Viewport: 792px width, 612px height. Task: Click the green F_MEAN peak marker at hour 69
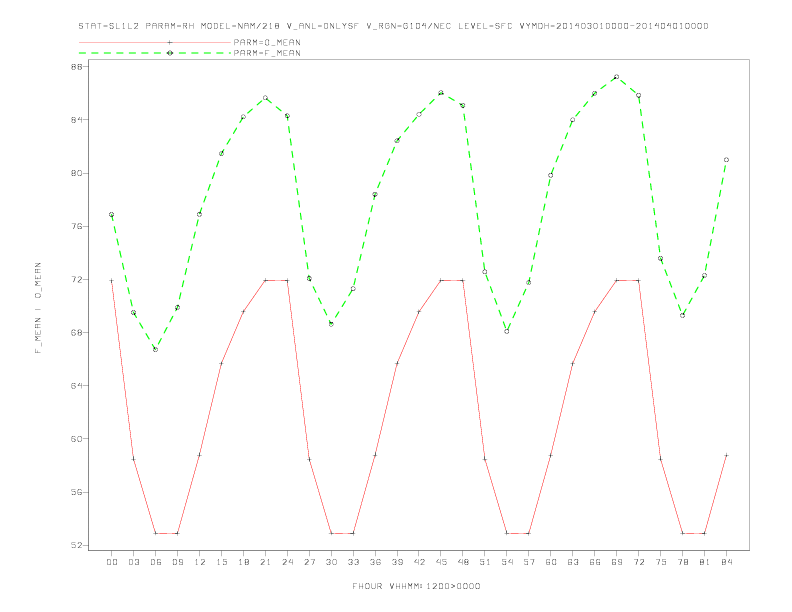click(x=616, y=77)
